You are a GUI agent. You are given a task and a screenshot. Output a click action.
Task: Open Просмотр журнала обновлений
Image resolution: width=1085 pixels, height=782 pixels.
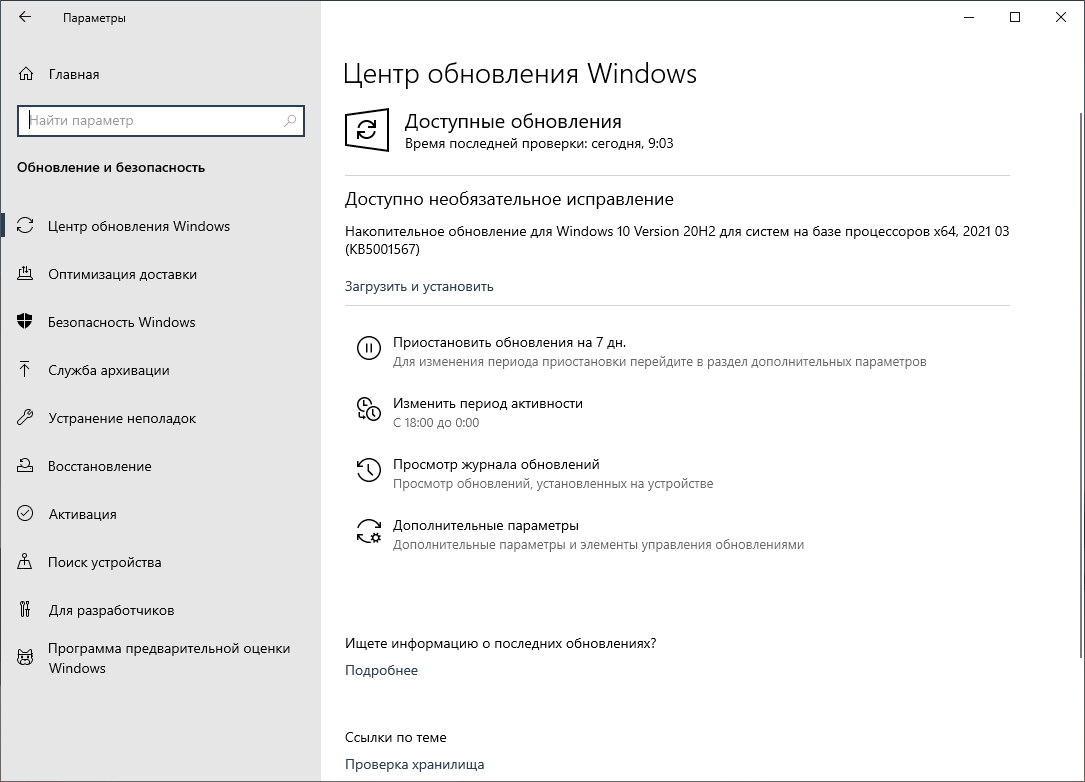point(499,464)
